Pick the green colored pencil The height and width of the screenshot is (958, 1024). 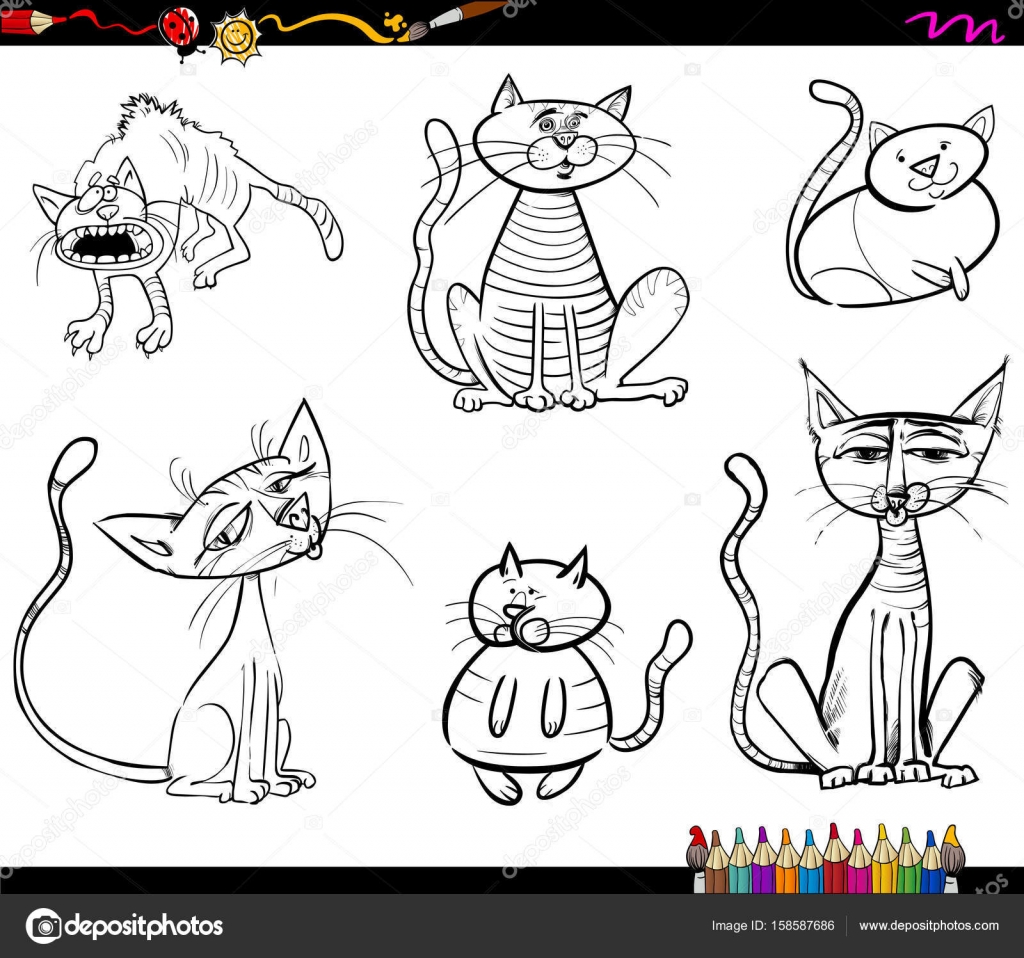coord(910,861)
